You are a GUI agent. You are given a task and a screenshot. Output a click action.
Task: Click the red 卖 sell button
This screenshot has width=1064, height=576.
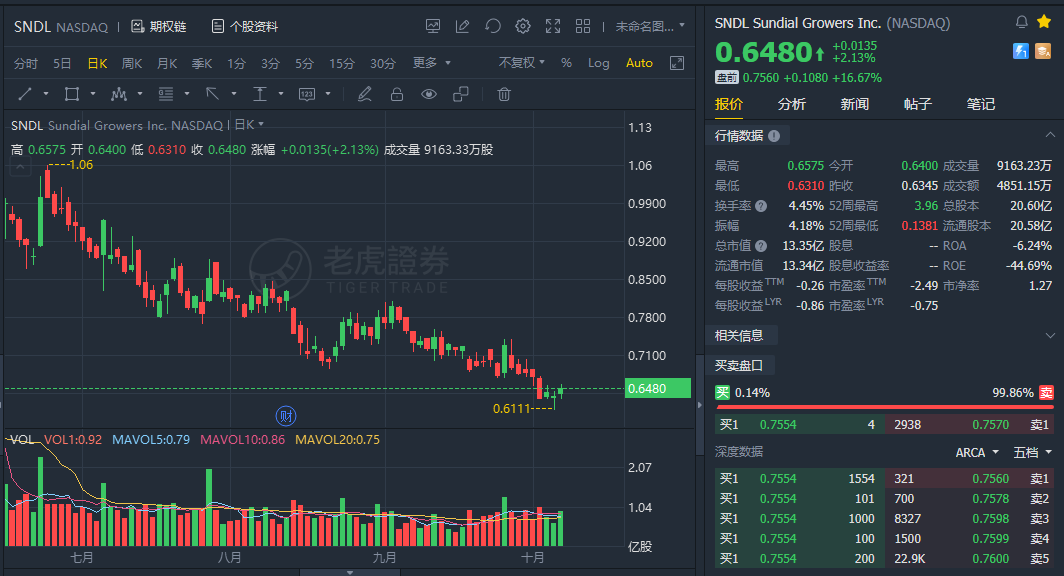pyautogui.click(x=1046, y=393)
